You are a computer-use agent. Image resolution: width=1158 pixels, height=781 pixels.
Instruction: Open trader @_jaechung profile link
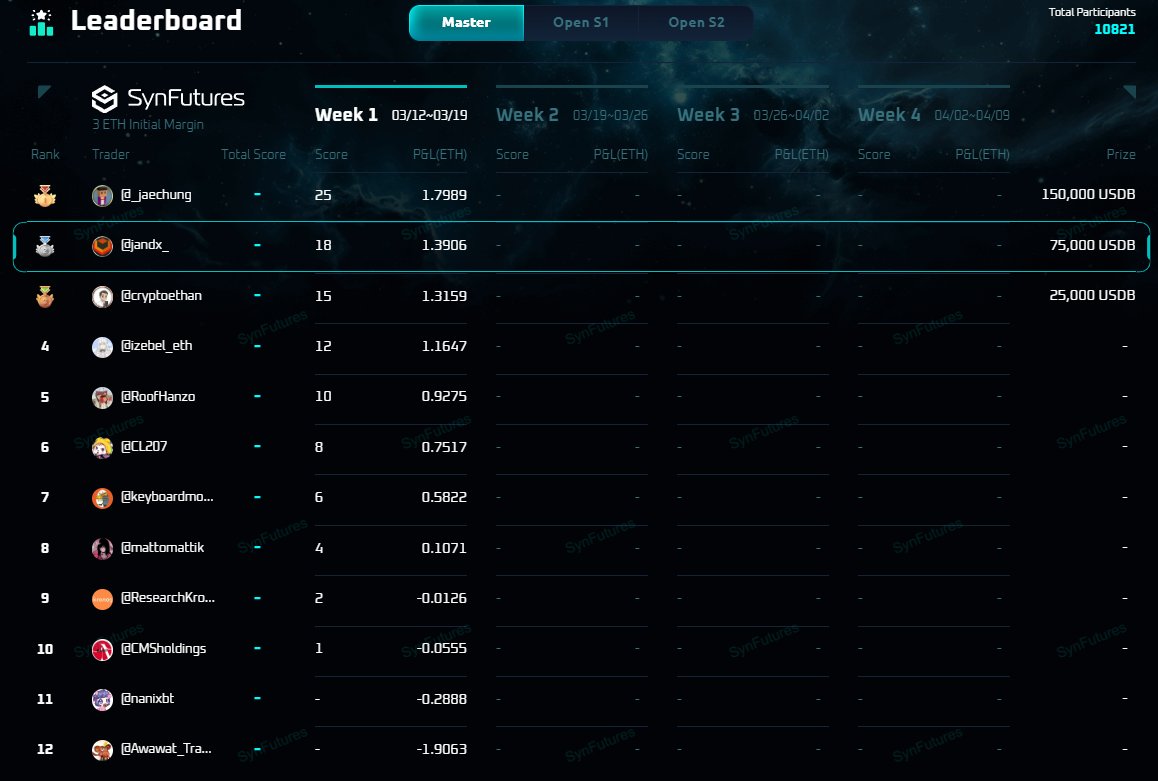coord(156,195)
